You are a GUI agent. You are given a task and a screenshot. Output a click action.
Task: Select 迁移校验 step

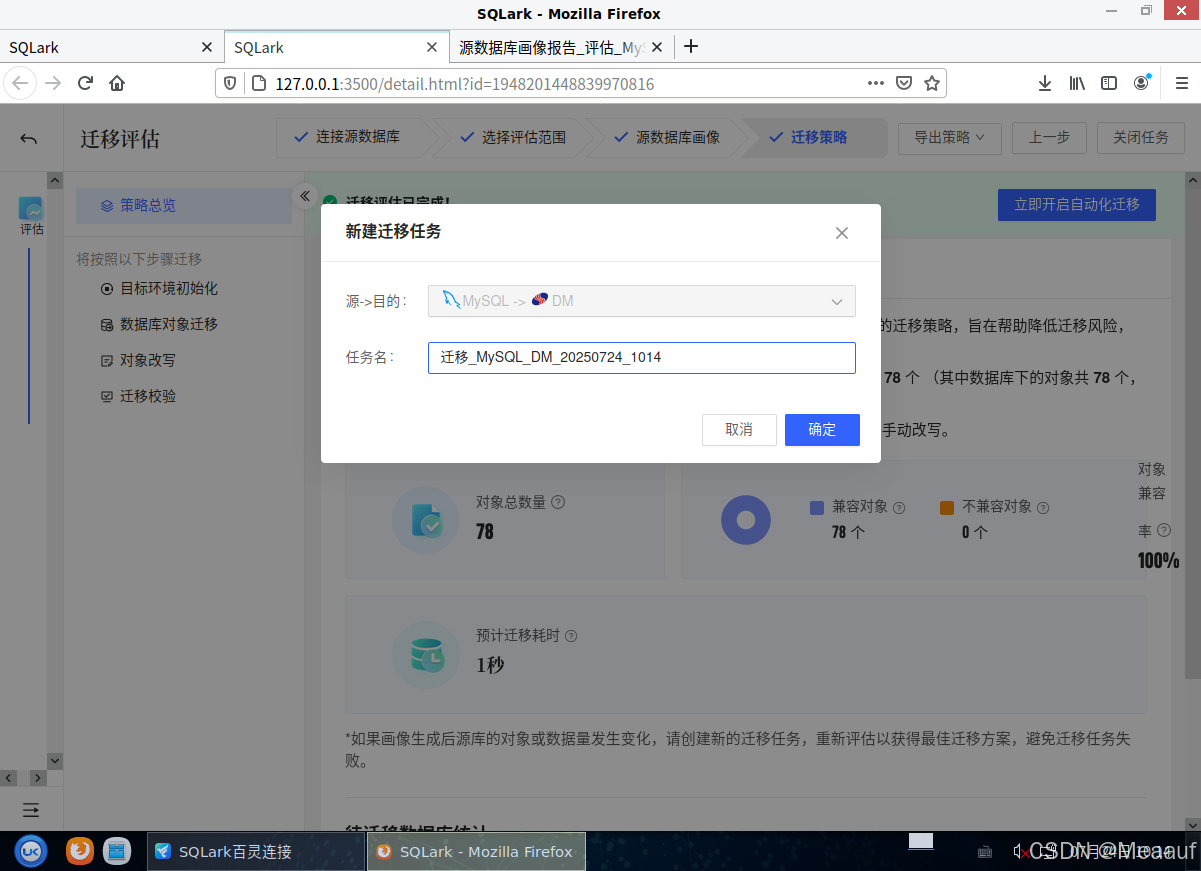pyautogui.click(x=138, y=396)
